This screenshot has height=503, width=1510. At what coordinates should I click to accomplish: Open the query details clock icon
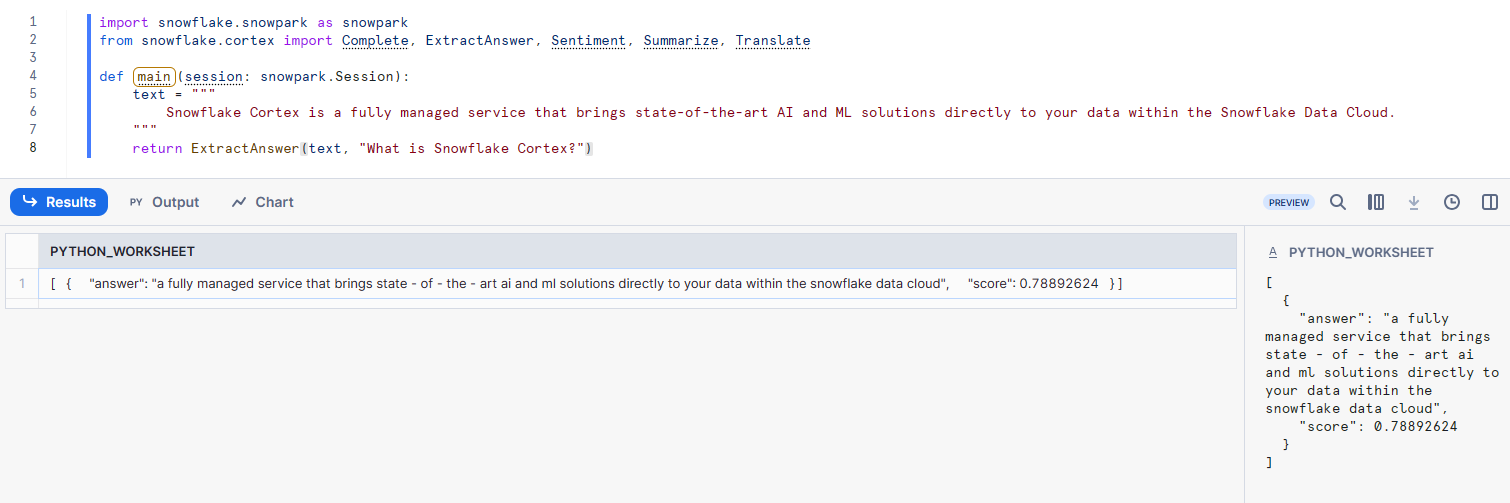point(1452,202)
